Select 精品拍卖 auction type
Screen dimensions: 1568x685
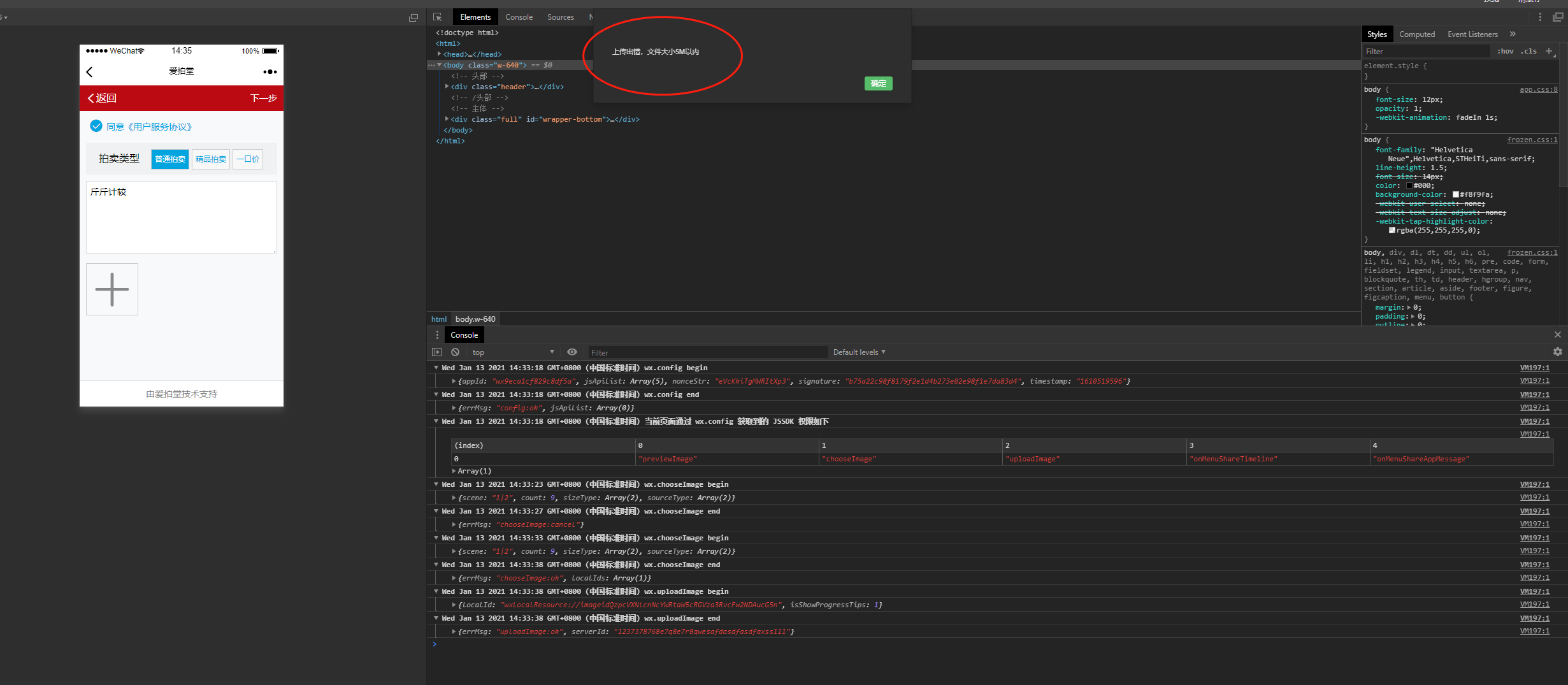(211, 159)
